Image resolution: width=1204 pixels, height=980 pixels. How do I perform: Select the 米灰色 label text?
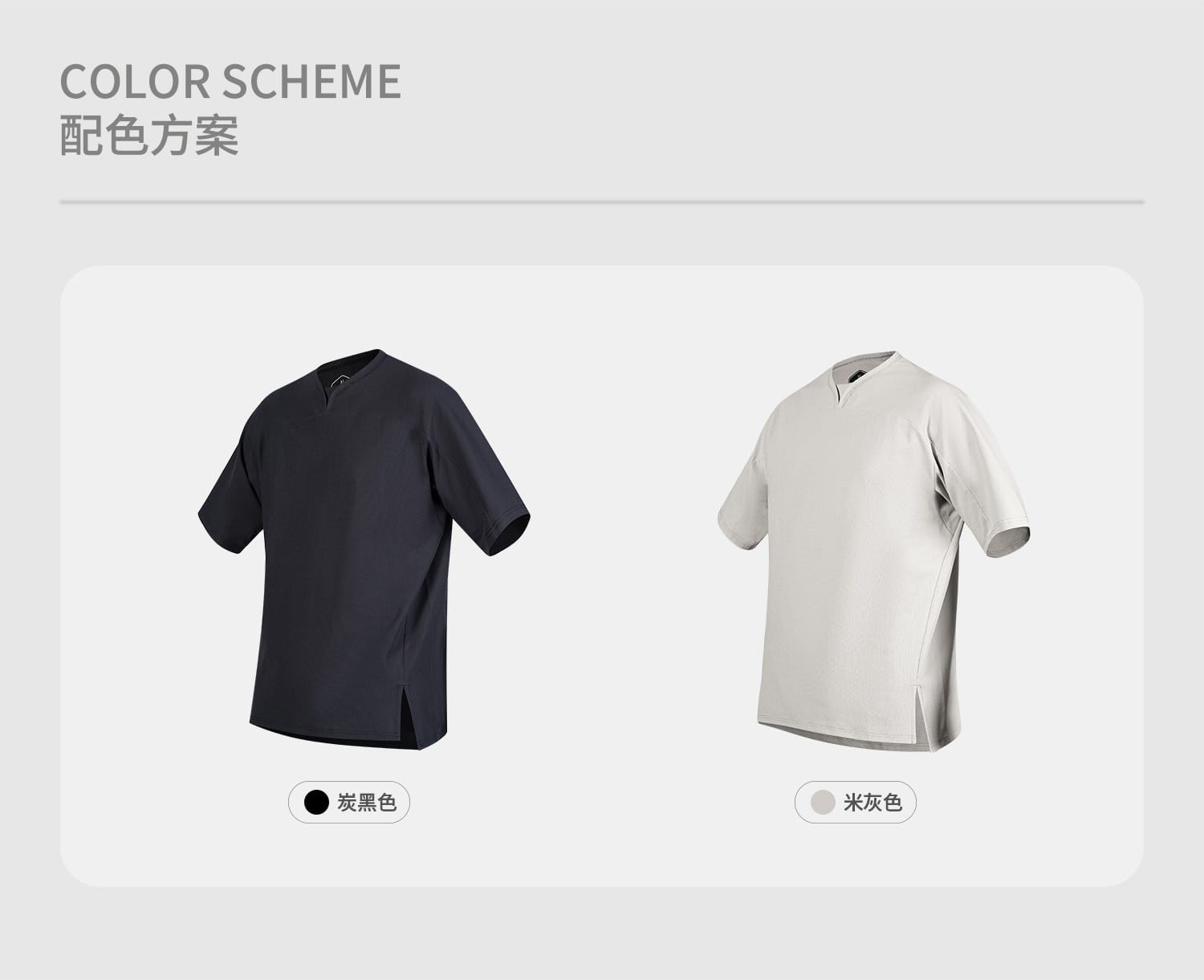(873, 802)
